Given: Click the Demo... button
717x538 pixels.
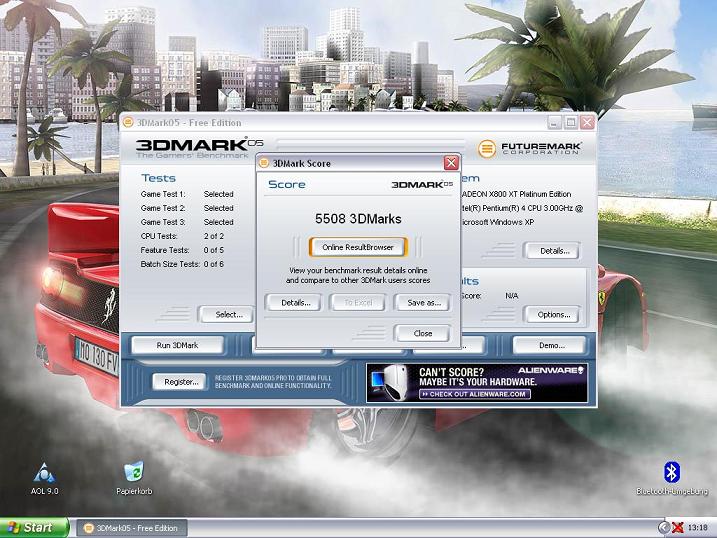Looking at the screenshot, I should pos(551,345).
